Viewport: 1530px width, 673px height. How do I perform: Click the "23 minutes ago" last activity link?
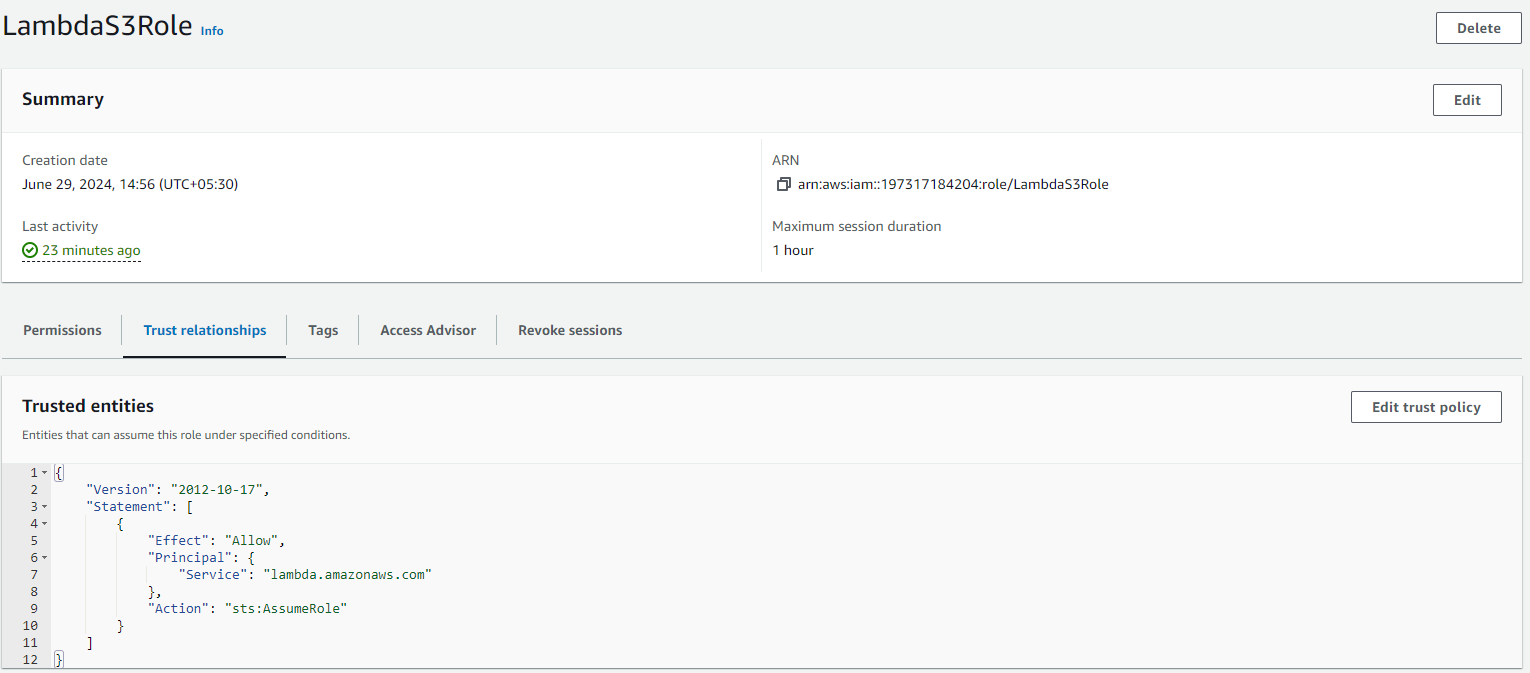click(90, 250)
